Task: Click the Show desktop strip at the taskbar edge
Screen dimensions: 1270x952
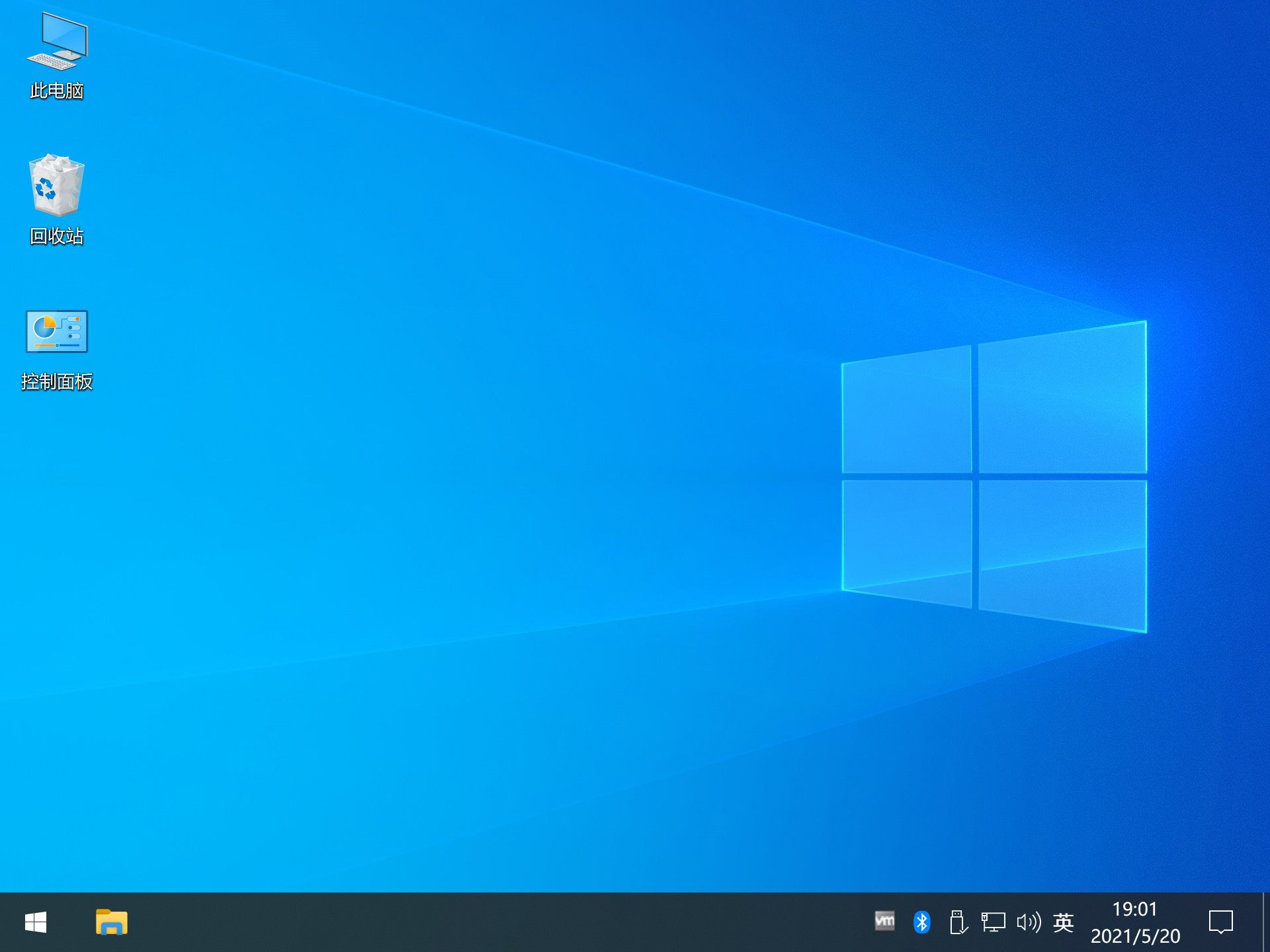Action: 1266,922
